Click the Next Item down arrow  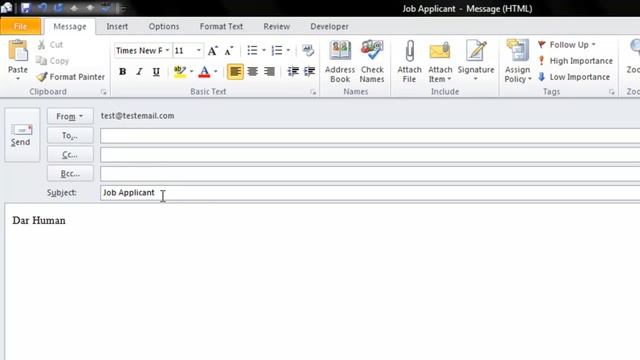click(90, 7)
